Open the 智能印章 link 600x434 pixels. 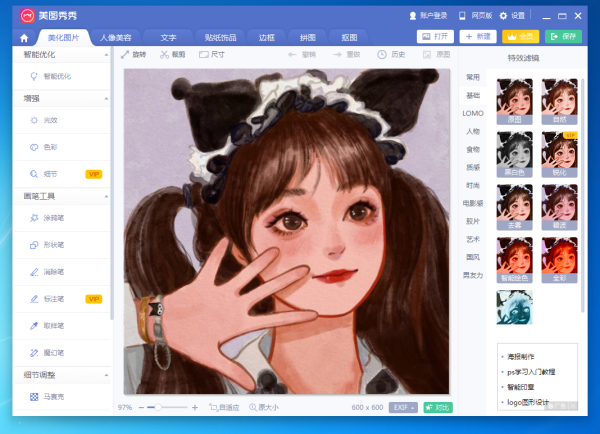(521, 387)
